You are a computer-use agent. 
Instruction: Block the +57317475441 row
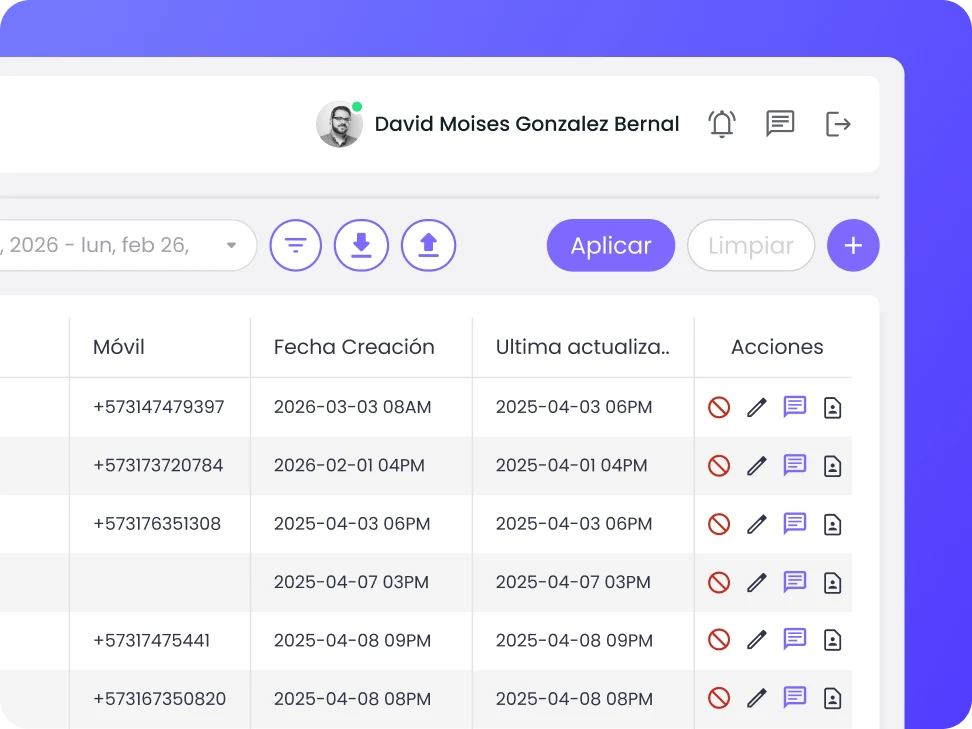coord(719,640)
